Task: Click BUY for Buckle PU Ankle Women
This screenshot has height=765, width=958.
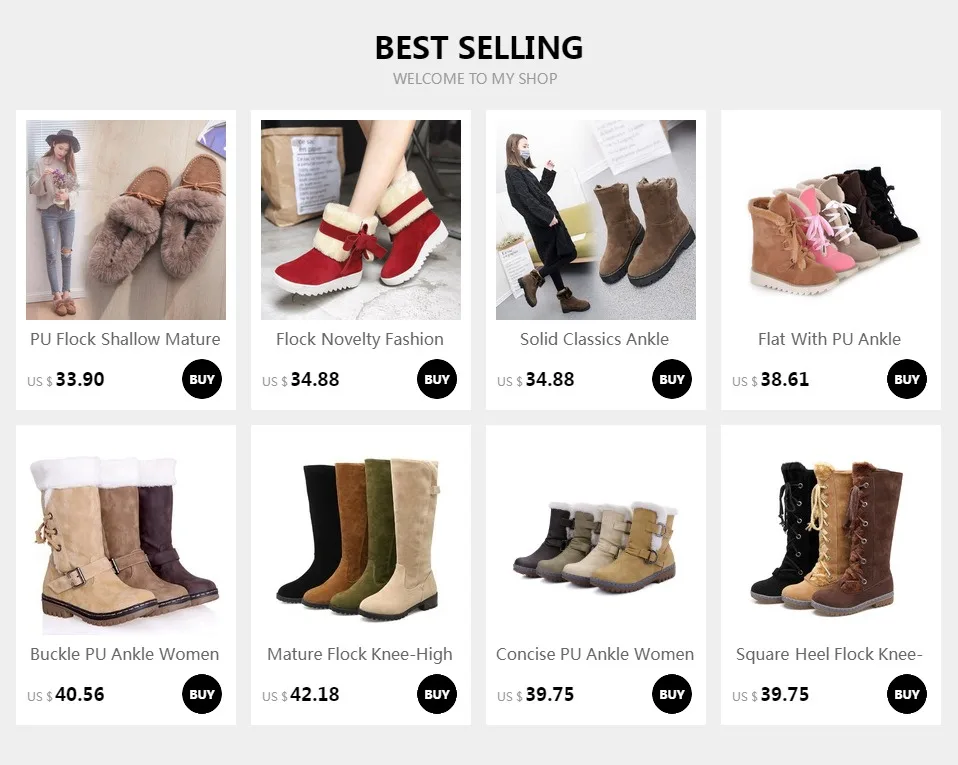Action: [202, 694]
